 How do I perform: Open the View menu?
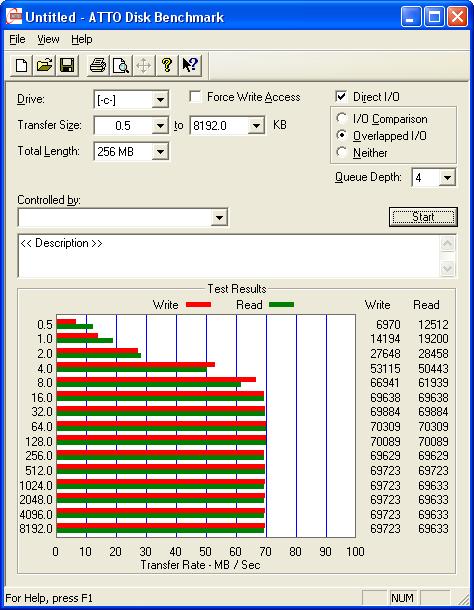48,39
